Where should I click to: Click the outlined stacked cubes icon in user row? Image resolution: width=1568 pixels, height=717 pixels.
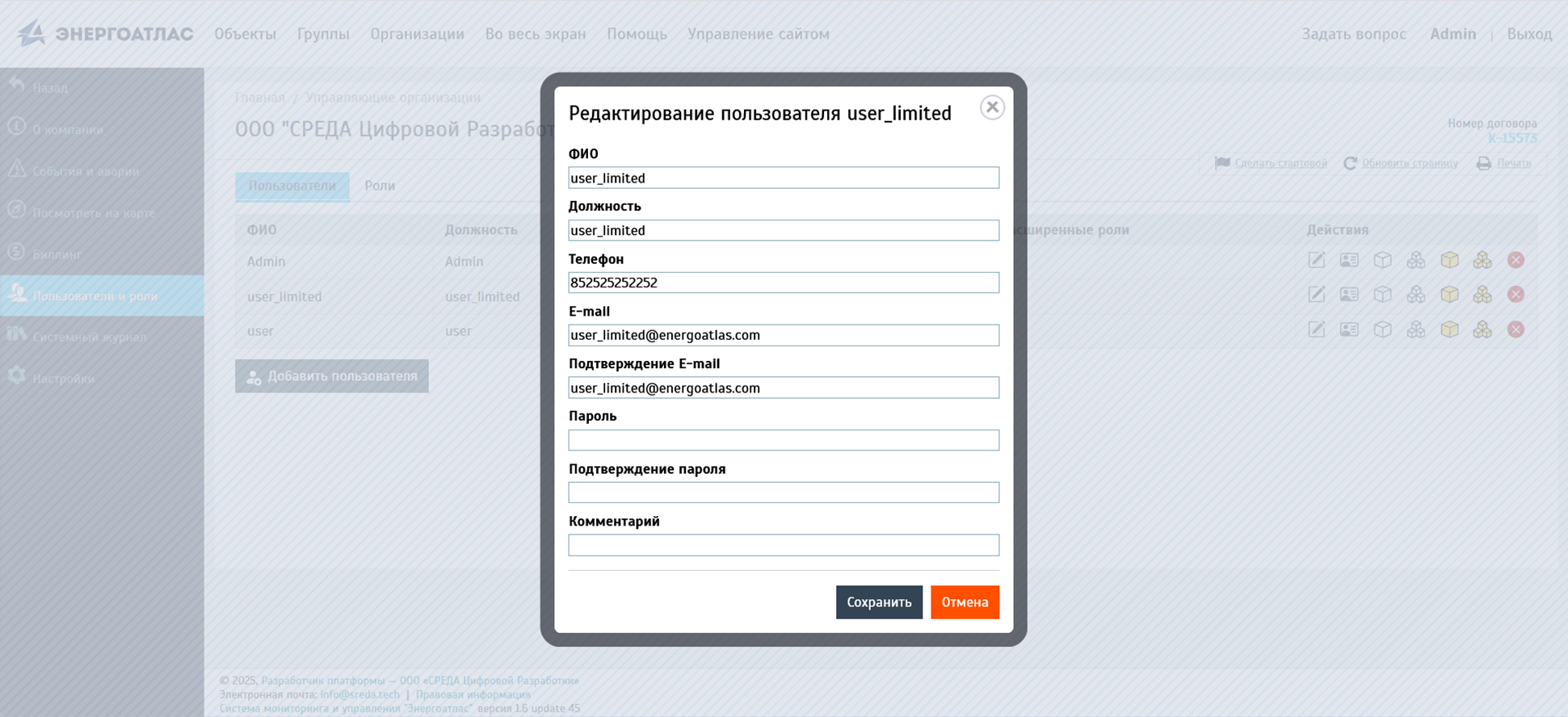(1415, 329)
